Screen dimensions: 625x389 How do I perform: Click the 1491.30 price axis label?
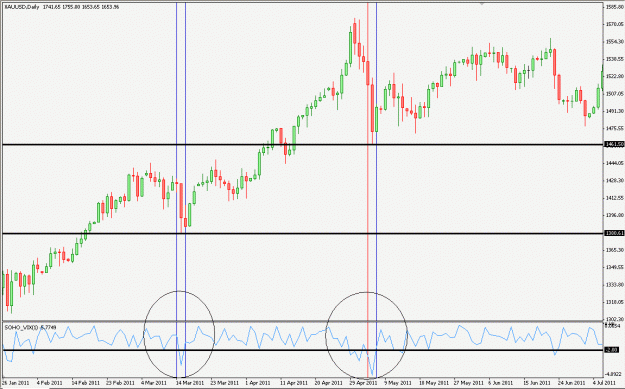pyautogui.click(x=615, y=111)
